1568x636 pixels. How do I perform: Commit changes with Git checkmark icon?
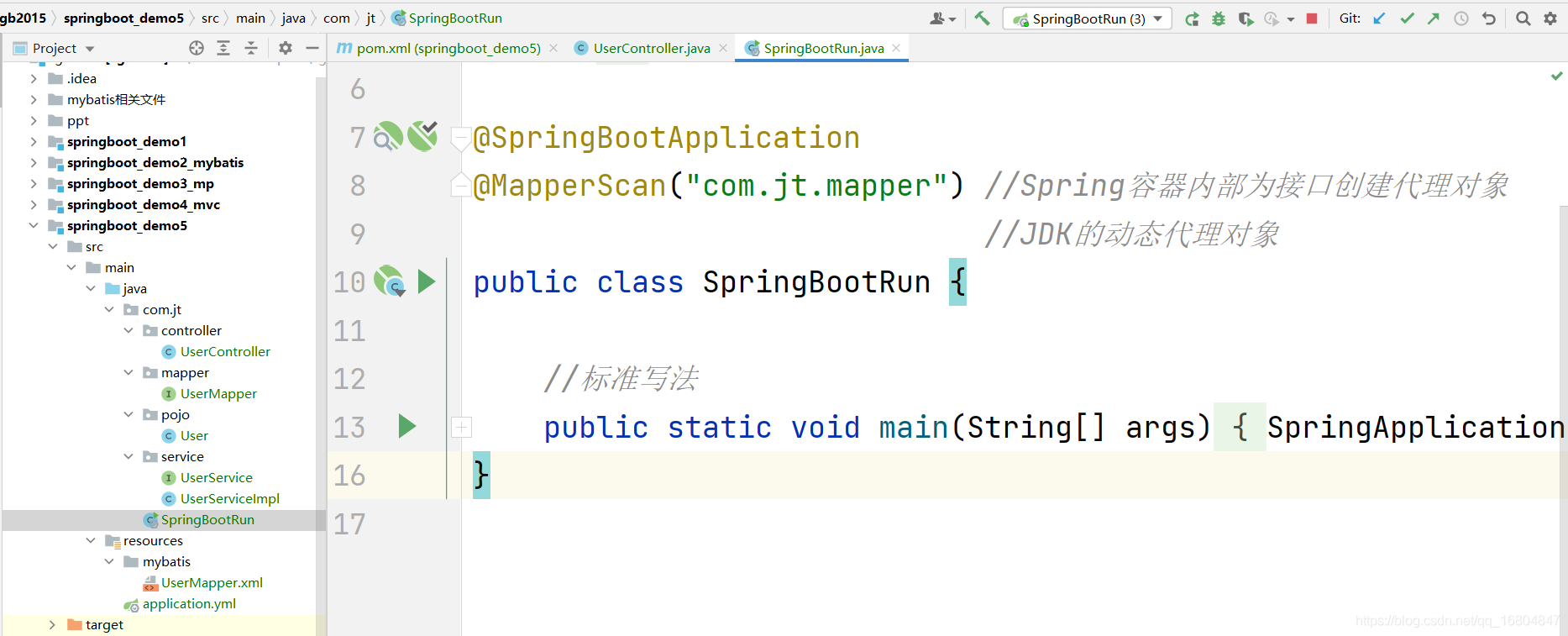1407,18
